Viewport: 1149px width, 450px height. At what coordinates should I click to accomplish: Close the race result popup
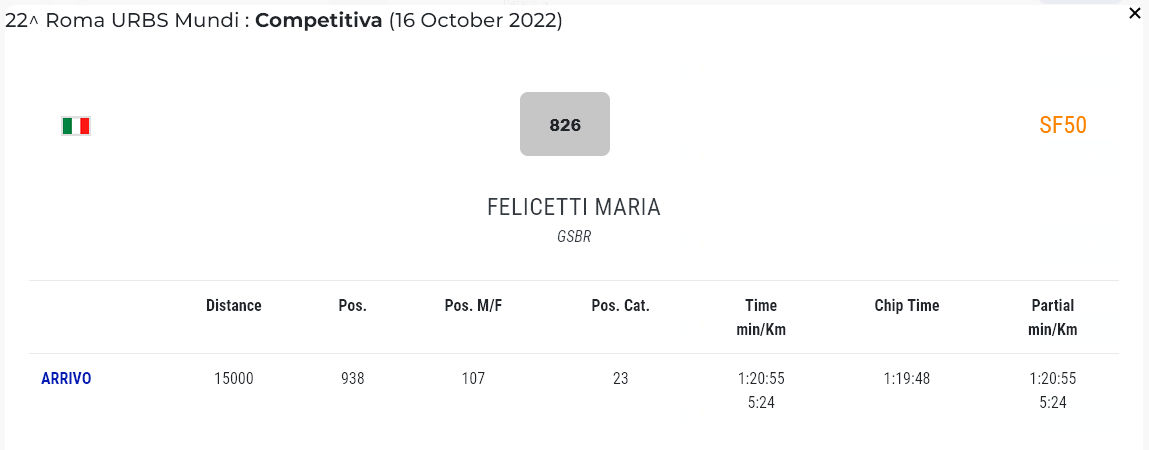[1134, 14]
